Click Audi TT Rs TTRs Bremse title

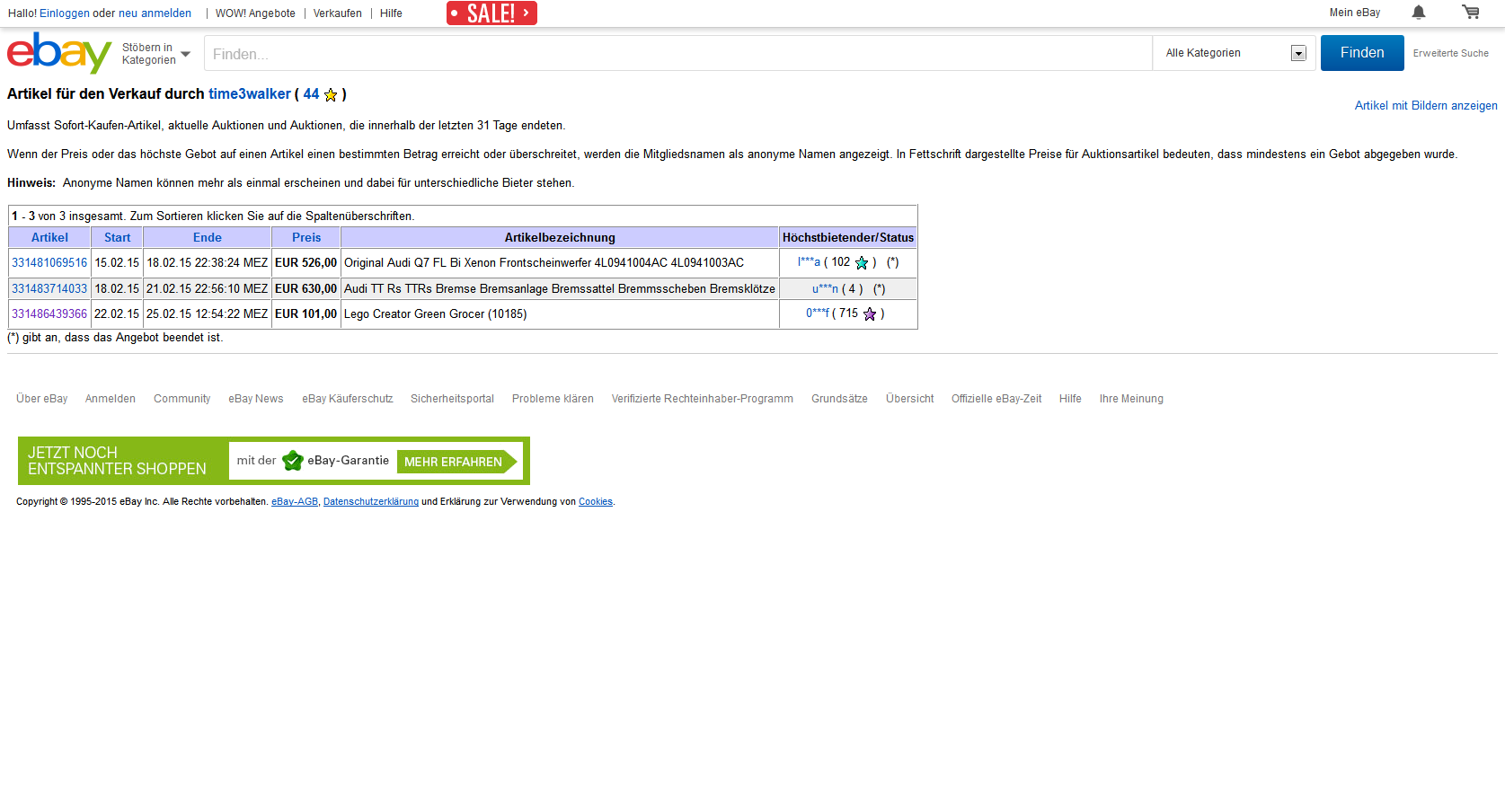(559, 288)
